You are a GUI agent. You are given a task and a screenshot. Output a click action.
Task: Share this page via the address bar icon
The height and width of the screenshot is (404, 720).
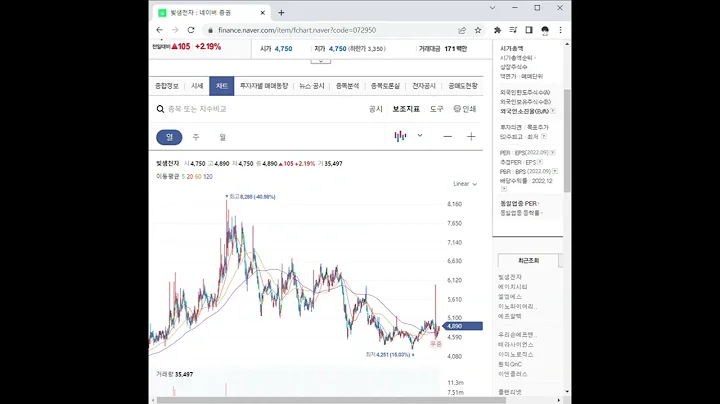tap(462, 30)
